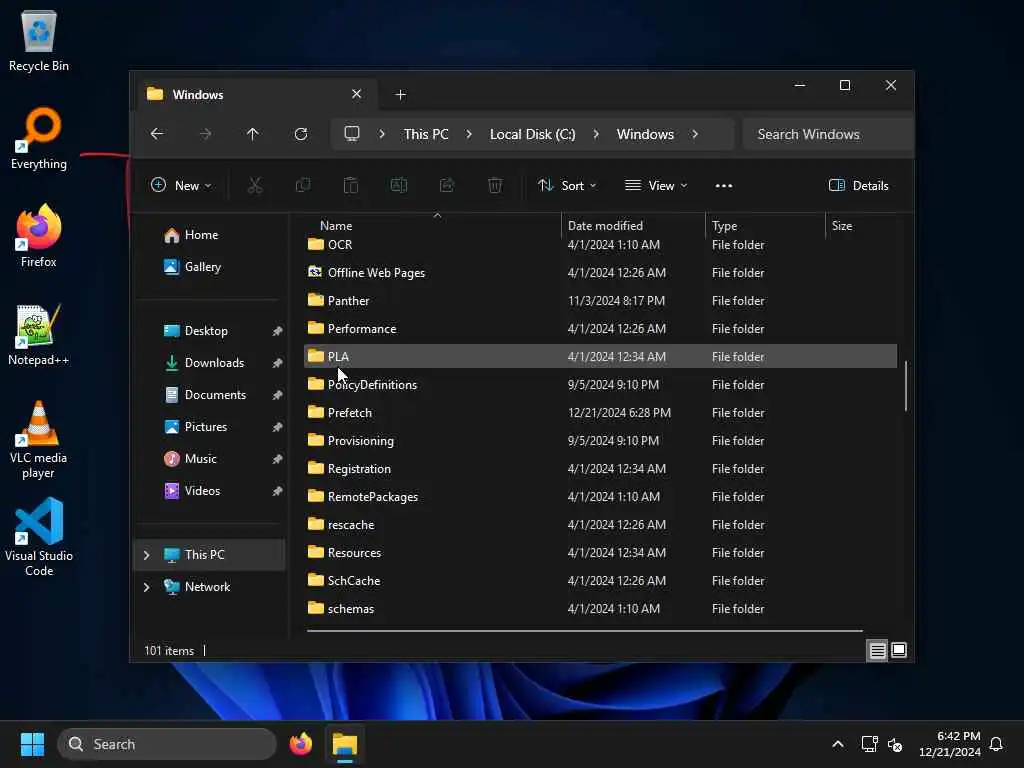Viewport: 1024px width, 768px height.
Task: Select the Firefox desktop shortcut
Action: pos(39,236)
